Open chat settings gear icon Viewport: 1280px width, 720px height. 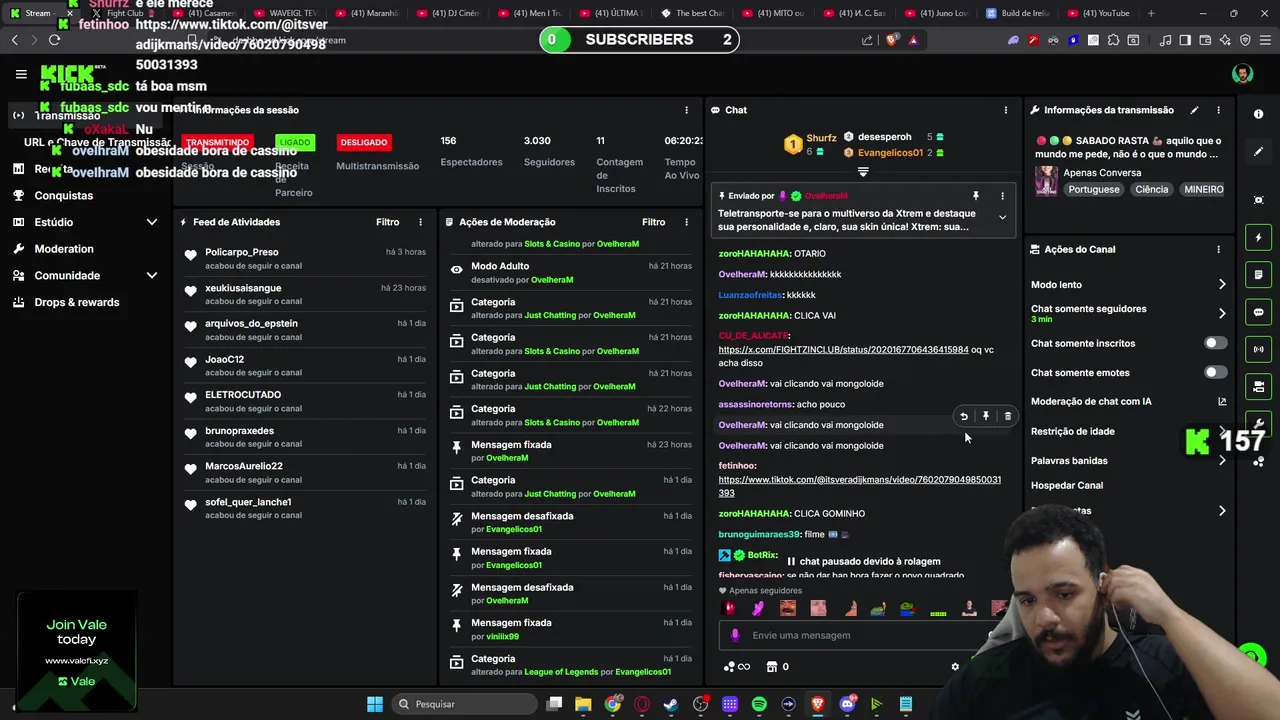(955, 667)
